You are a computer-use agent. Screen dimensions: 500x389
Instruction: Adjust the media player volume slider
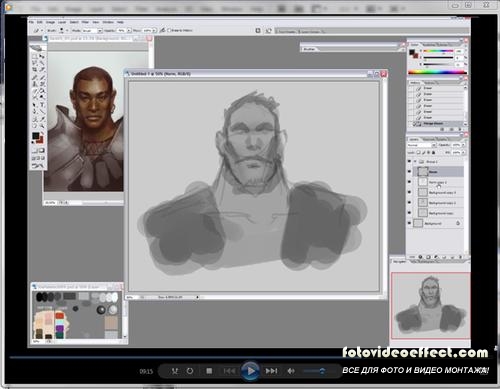point(314,371)
